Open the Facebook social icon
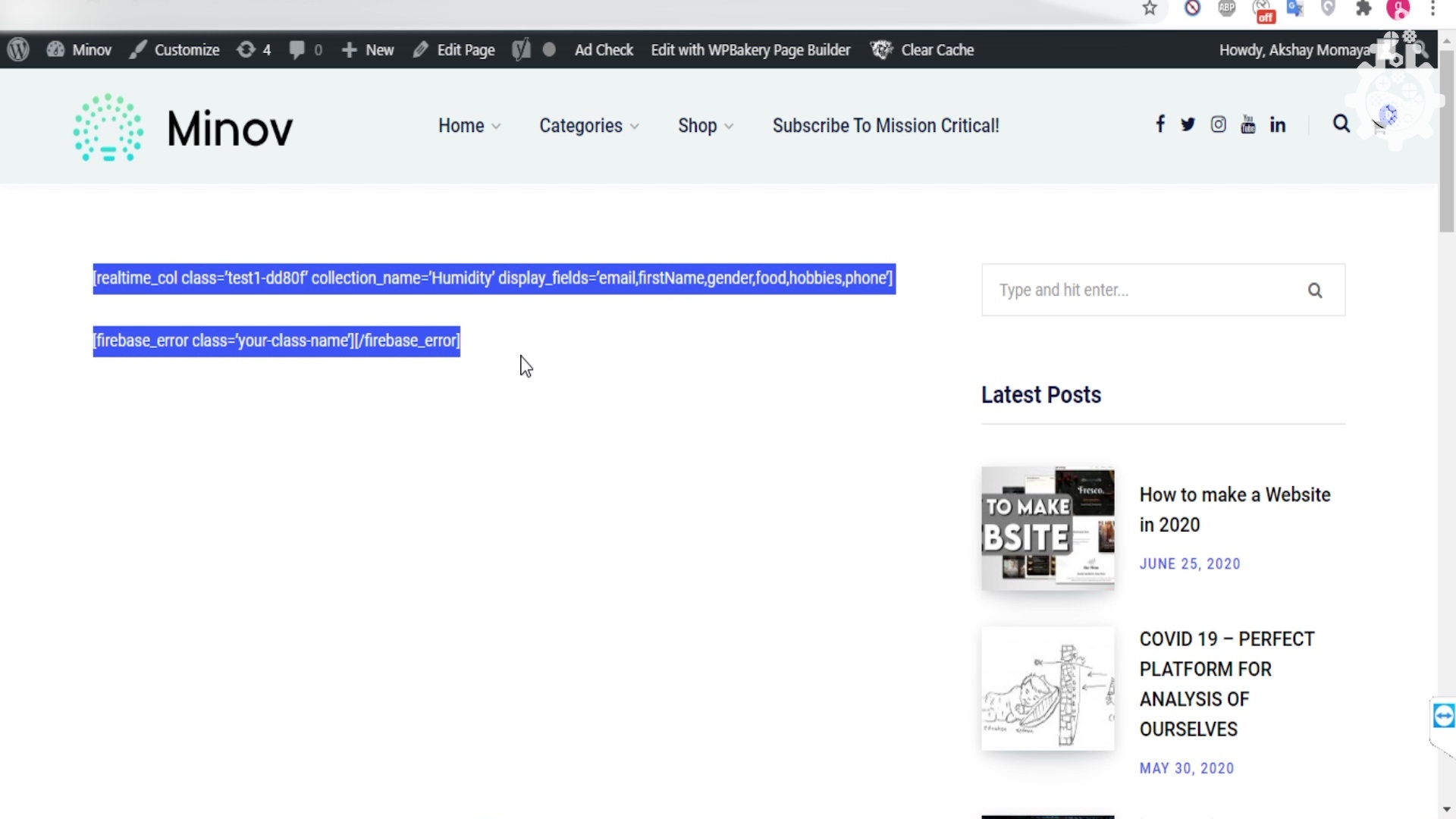This screenshot has width=1456, height=819. (1160, 124)
